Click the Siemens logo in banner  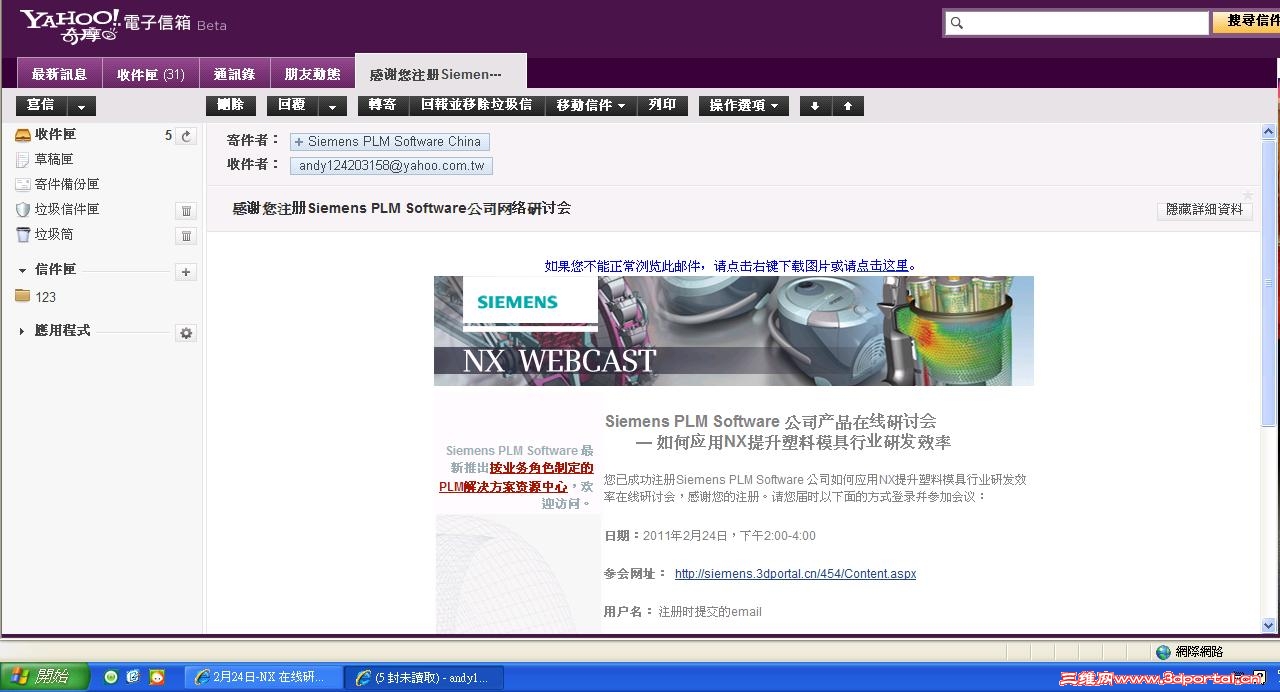517,302
